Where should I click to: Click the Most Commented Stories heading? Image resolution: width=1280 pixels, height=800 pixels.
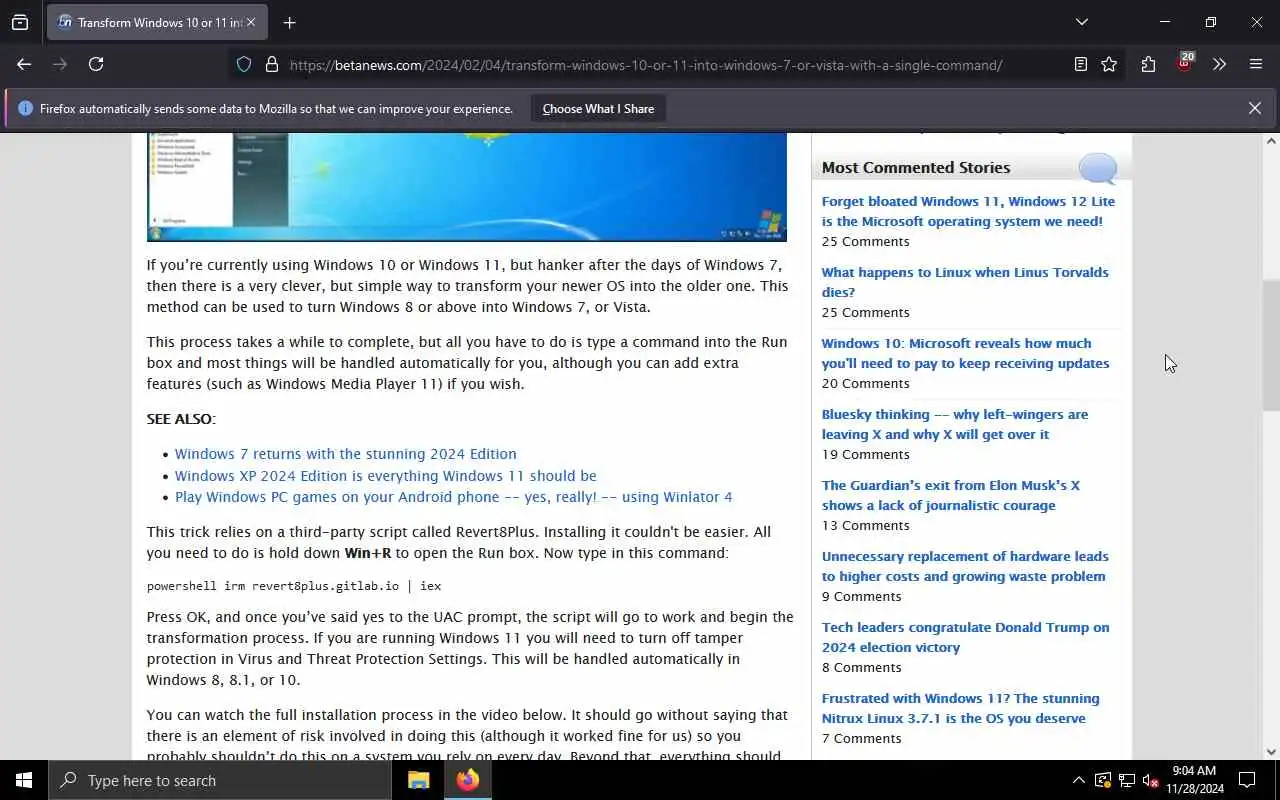(x=916, y=167)
